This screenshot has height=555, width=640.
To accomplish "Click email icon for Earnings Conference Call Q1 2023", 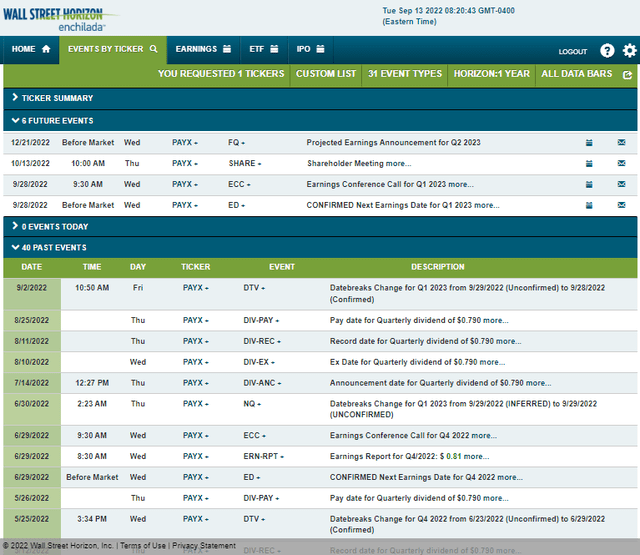I will point(621,184).
